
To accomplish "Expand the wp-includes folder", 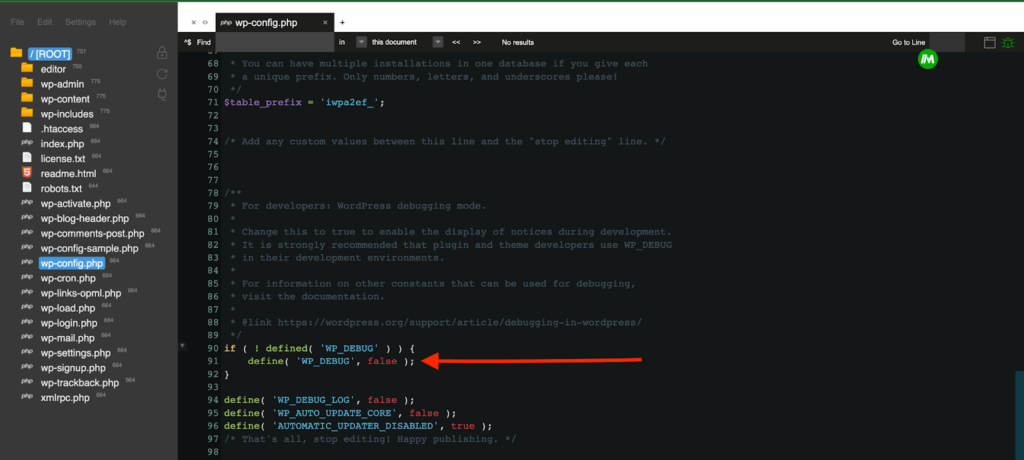I will 67,114.
